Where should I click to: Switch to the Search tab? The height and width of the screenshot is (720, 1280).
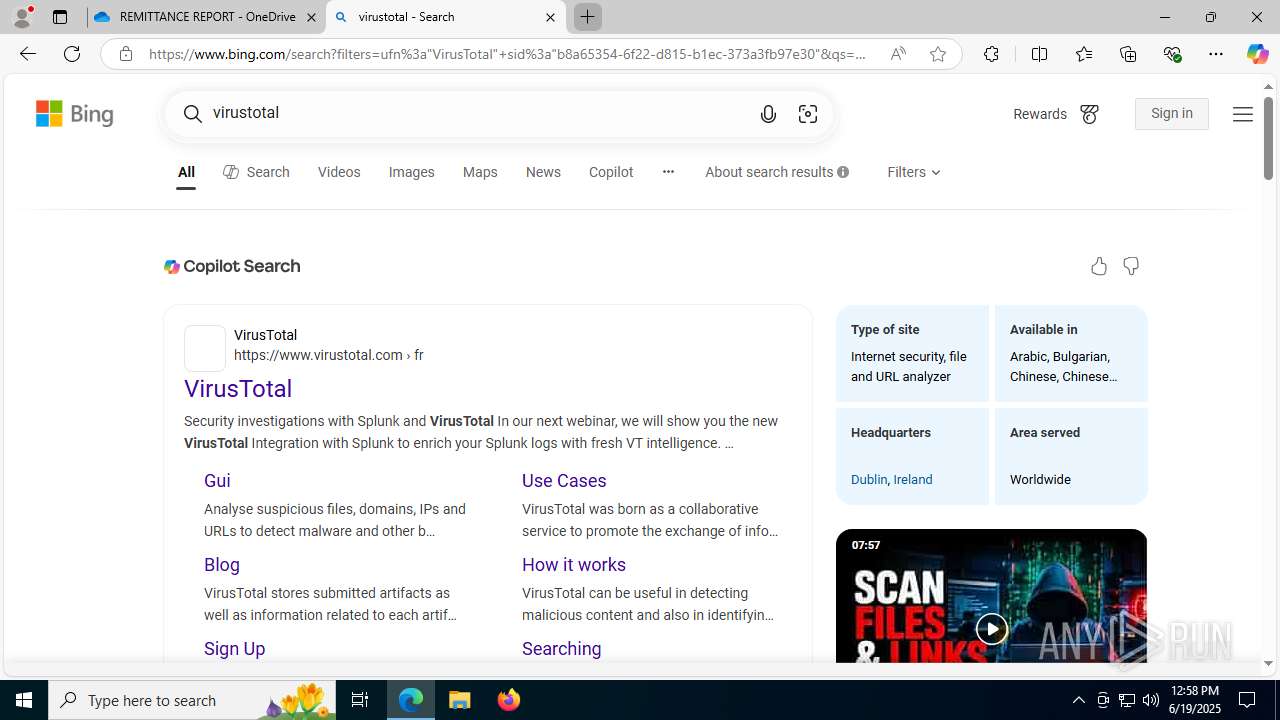(x=256, y=172)
